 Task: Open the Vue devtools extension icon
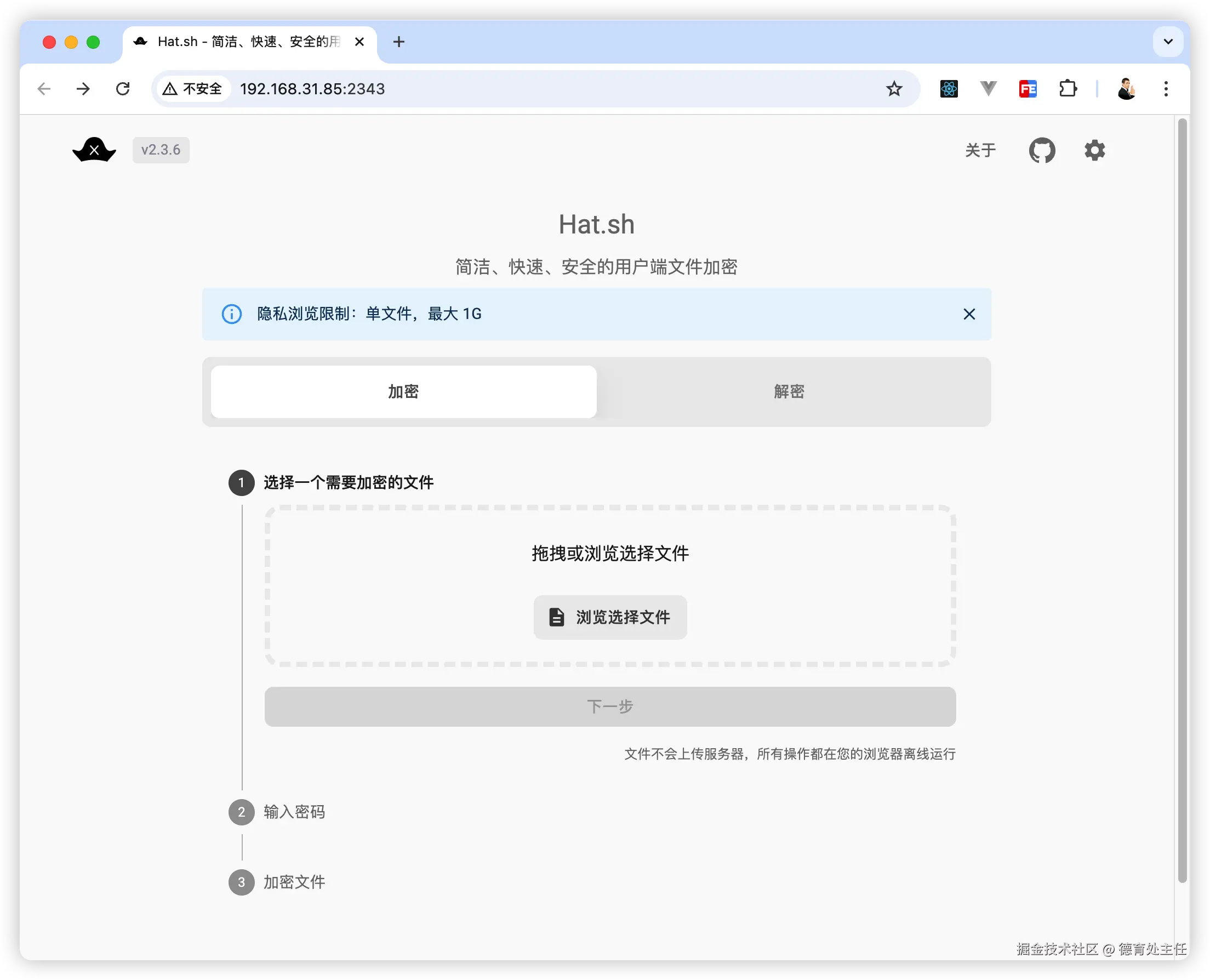tap(988, 89)
